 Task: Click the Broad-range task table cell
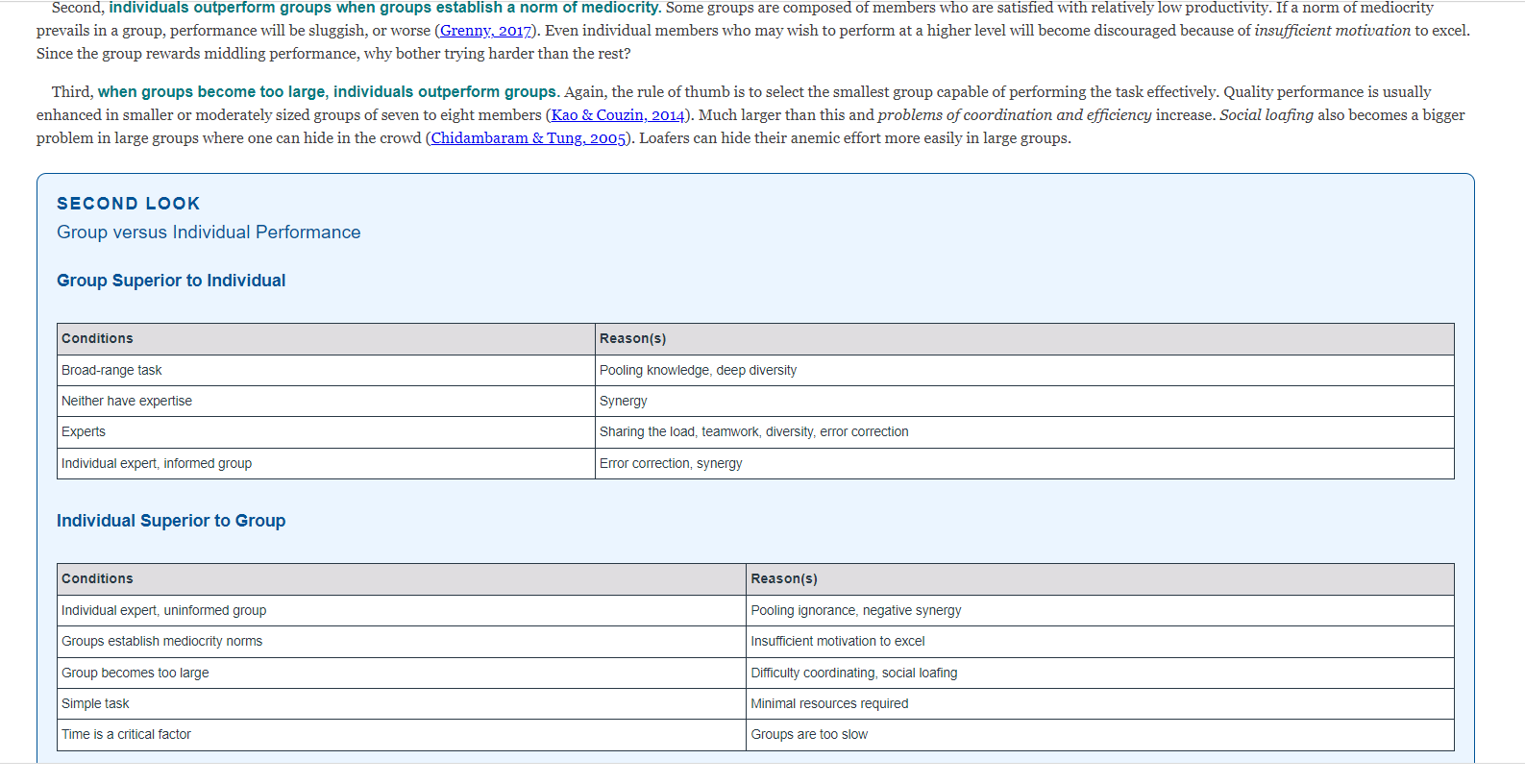coord(326,371)
